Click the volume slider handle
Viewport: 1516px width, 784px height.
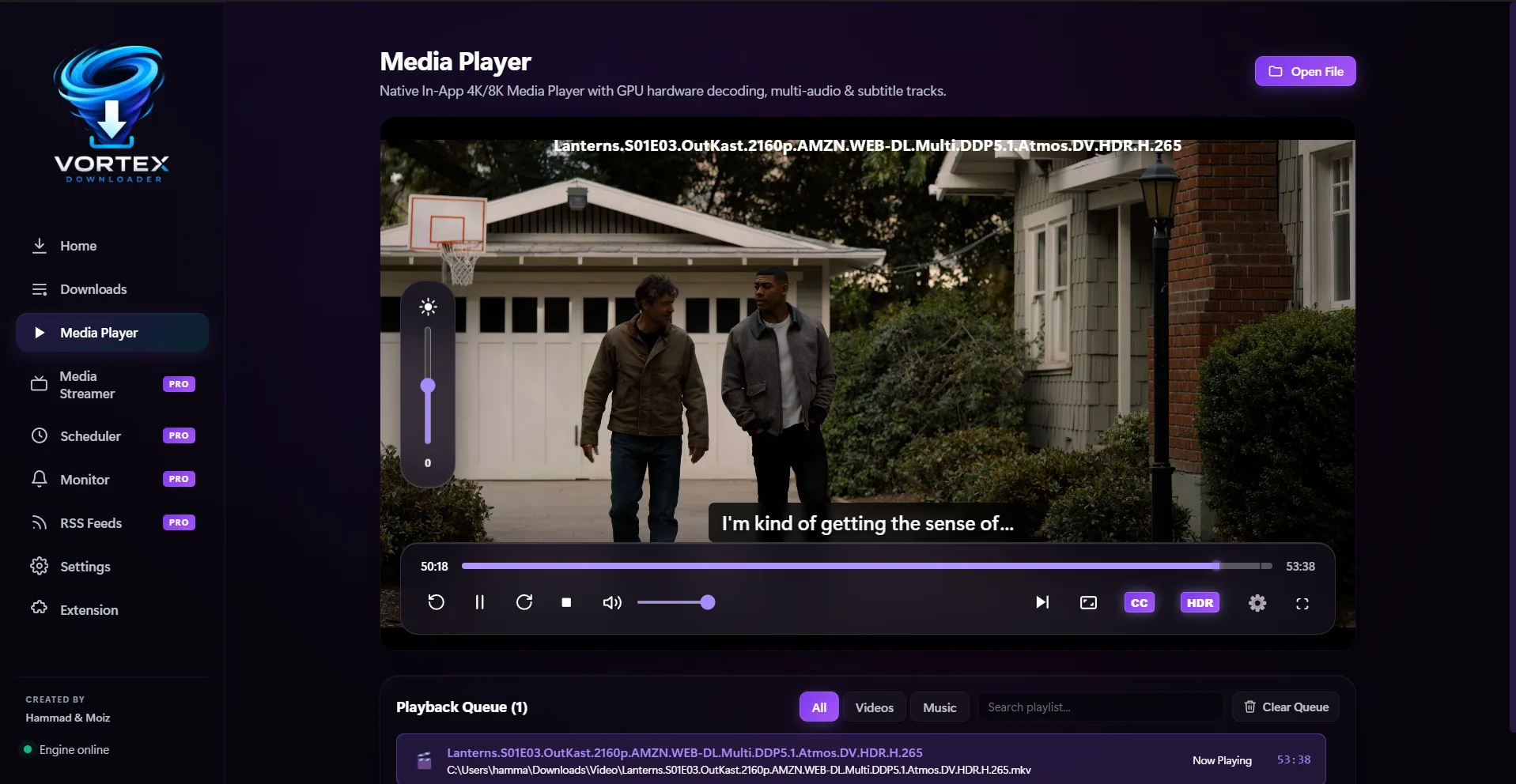708,602
